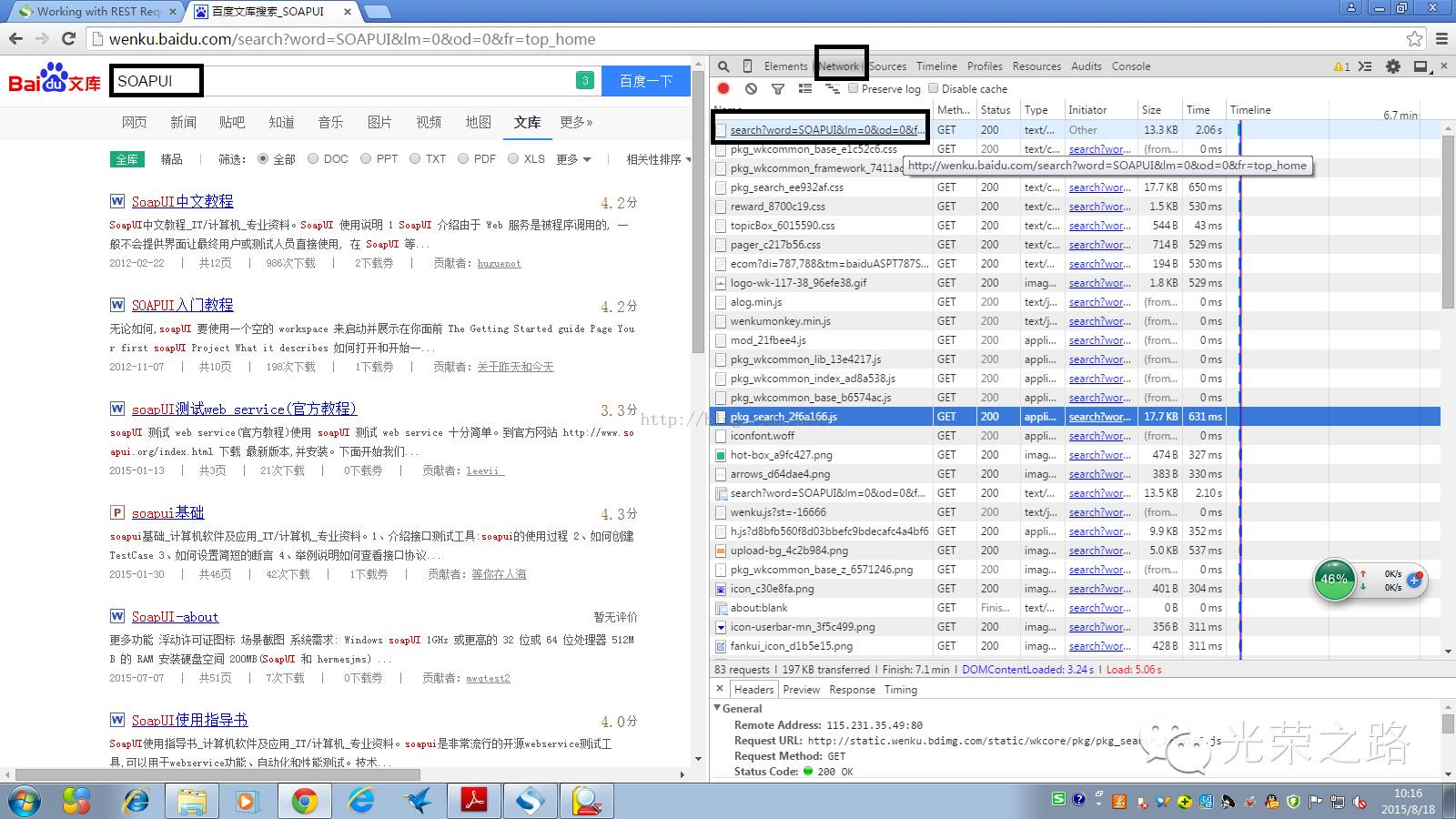This screenshot has height=819, width=1456.
Task: Clear the network log
Action: [x=751, y=88]
